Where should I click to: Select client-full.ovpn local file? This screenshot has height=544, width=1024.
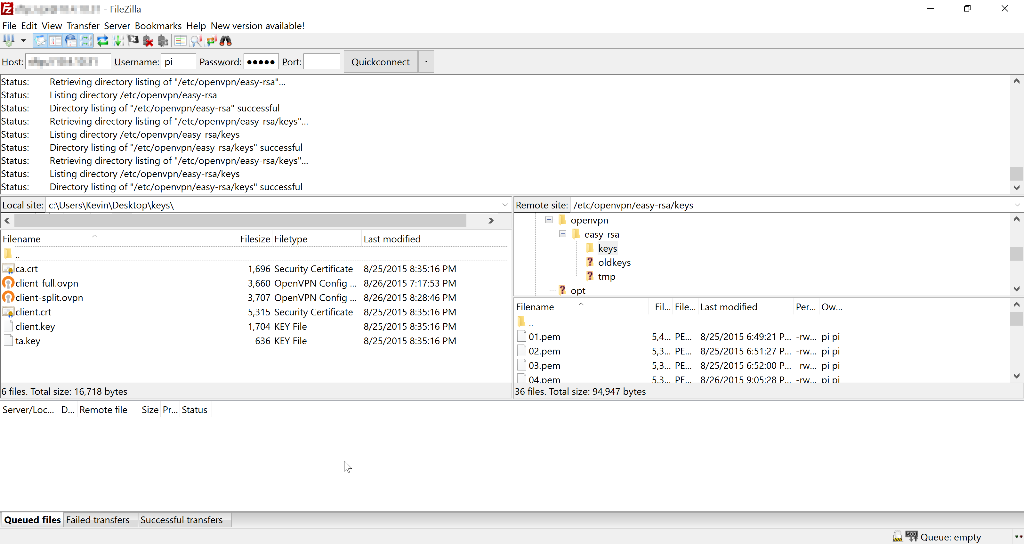coord(46,283)
